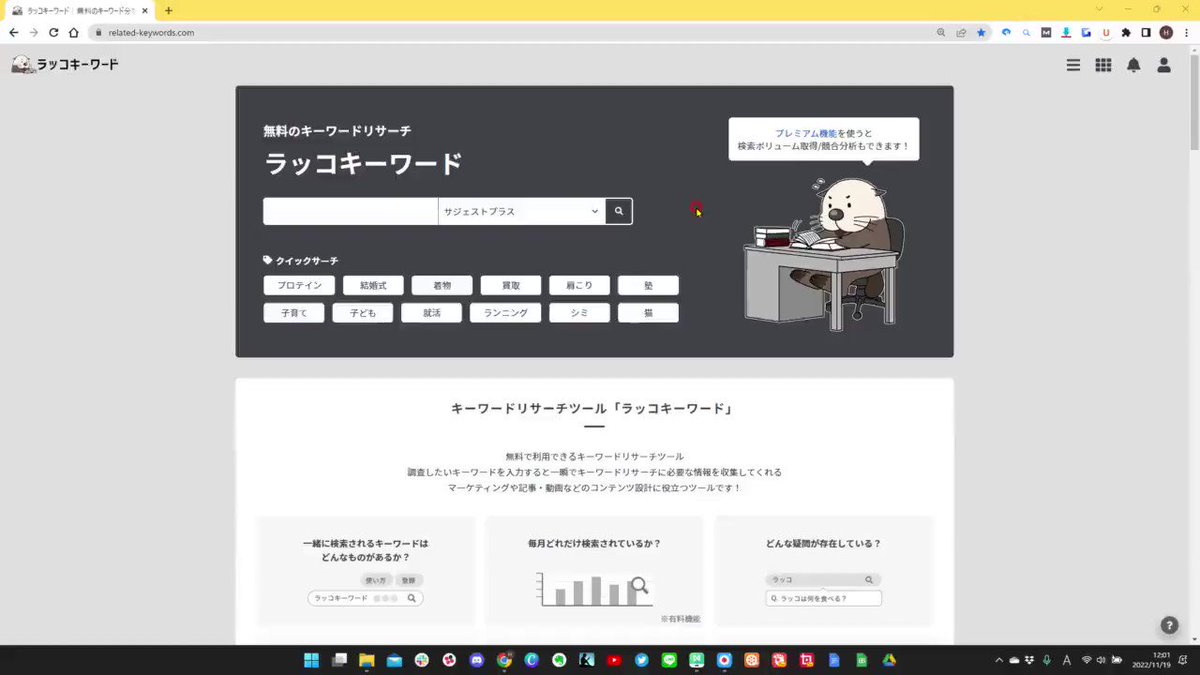Click the round help question mark icon
Image resolution: width=1200 pixels, height=675 pixels.
coord(1169,625)
